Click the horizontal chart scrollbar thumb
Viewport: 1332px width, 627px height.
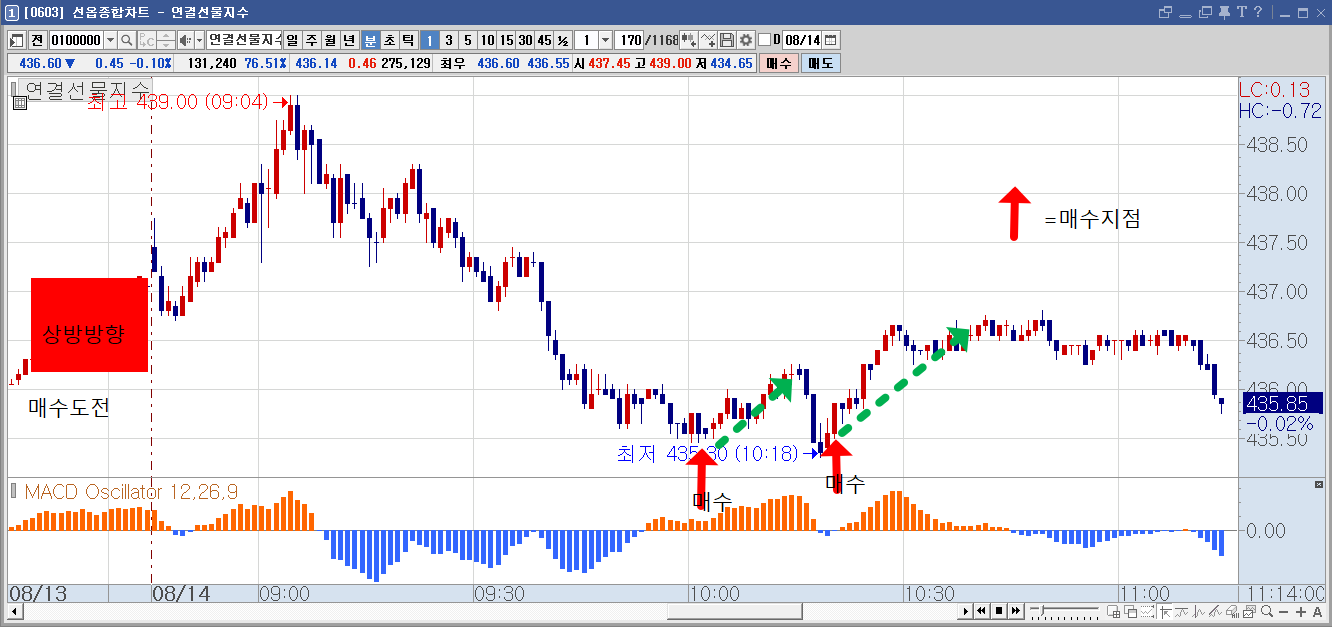pos(737,611)
